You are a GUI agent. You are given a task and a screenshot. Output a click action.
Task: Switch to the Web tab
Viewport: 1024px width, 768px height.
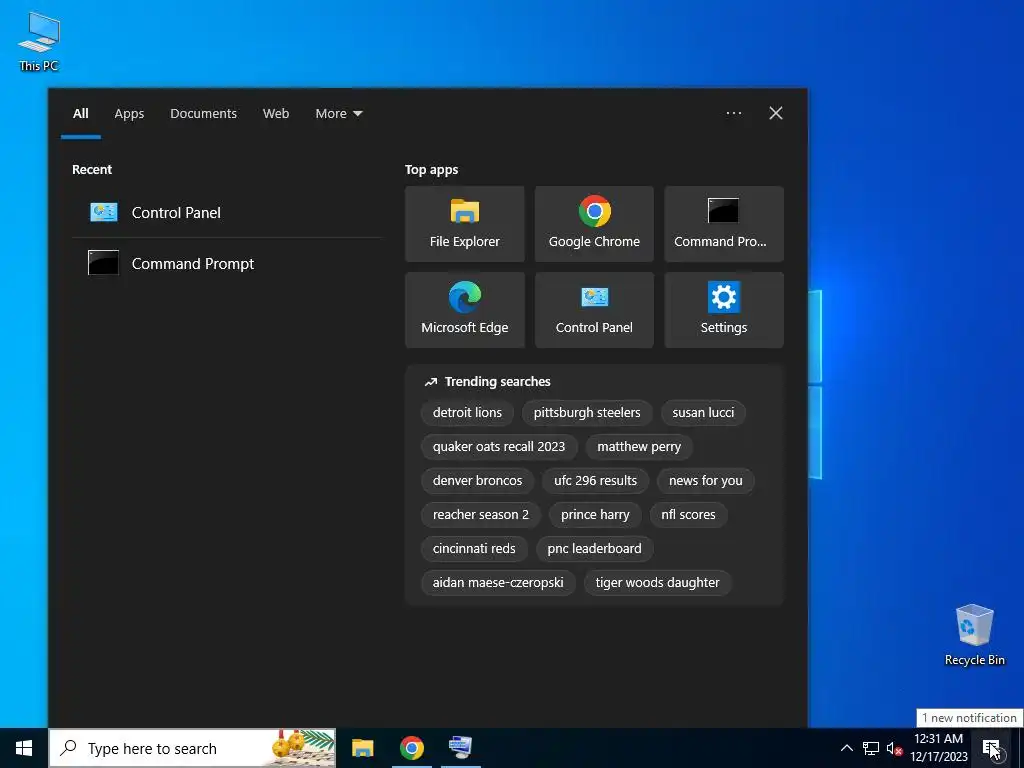[x=276, y=114]
